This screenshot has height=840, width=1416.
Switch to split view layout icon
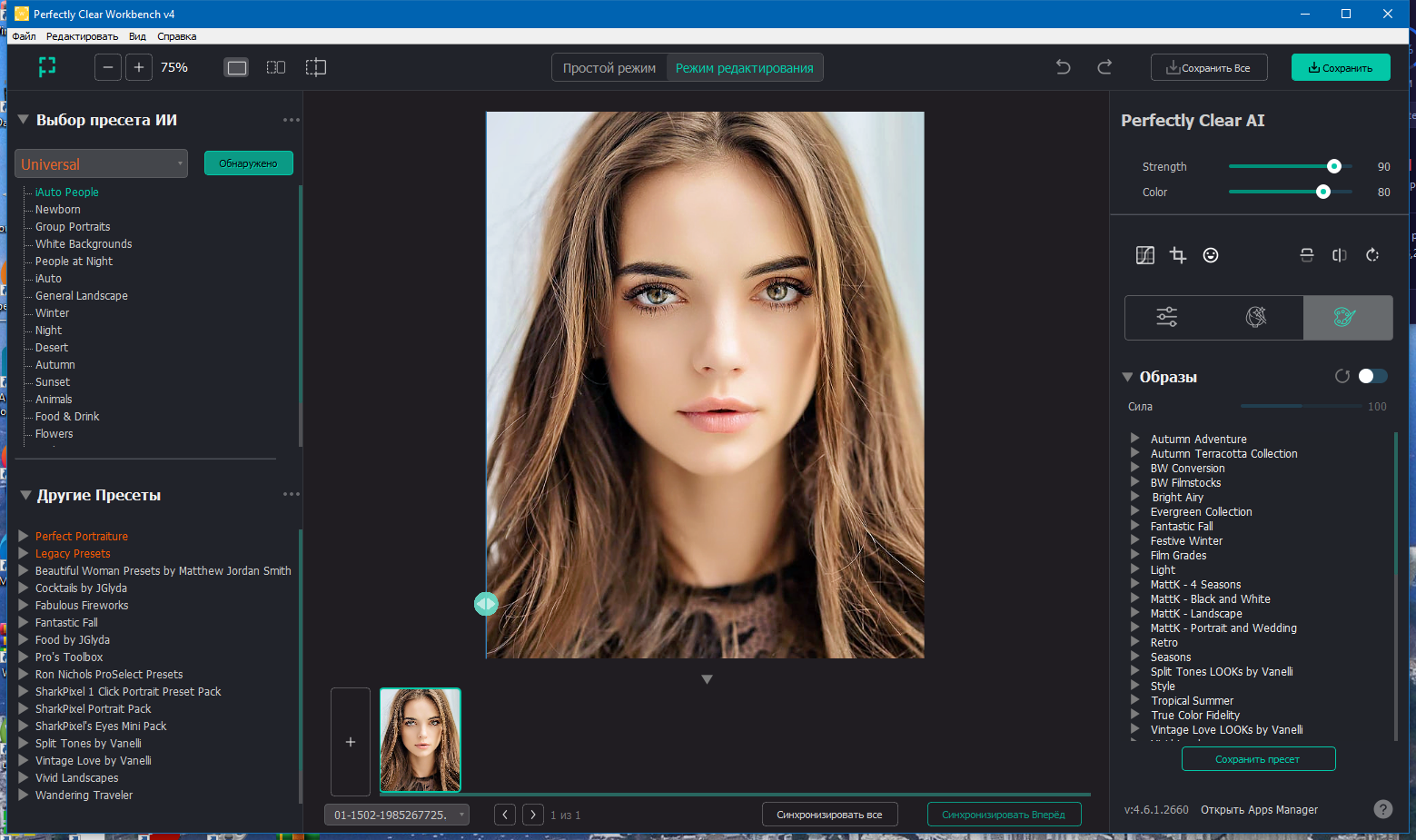276,67
